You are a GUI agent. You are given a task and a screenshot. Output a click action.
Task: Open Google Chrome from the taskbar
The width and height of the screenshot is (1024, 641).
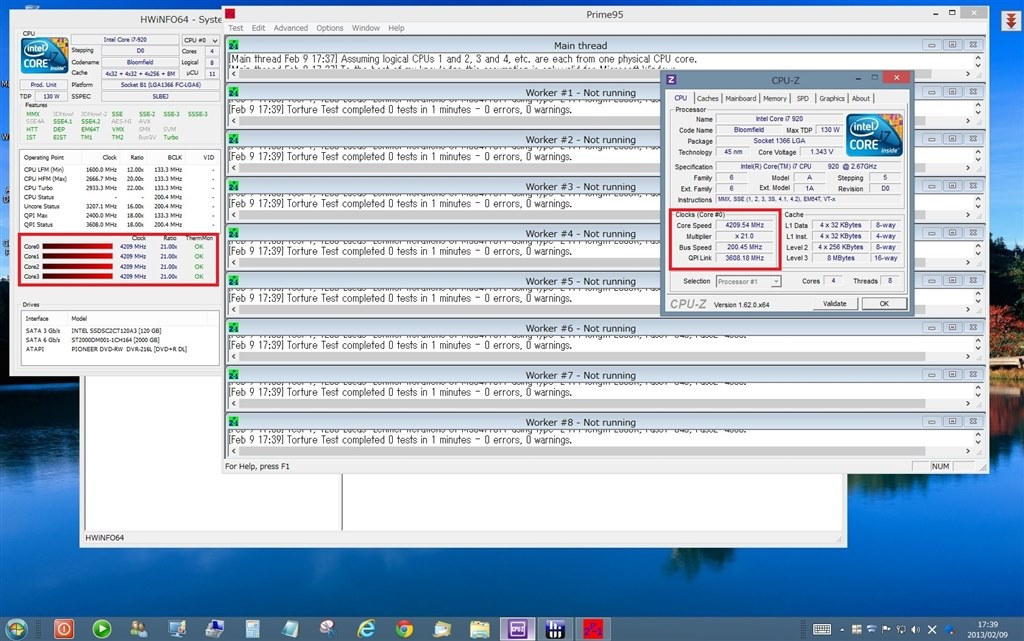coord(404,629)
